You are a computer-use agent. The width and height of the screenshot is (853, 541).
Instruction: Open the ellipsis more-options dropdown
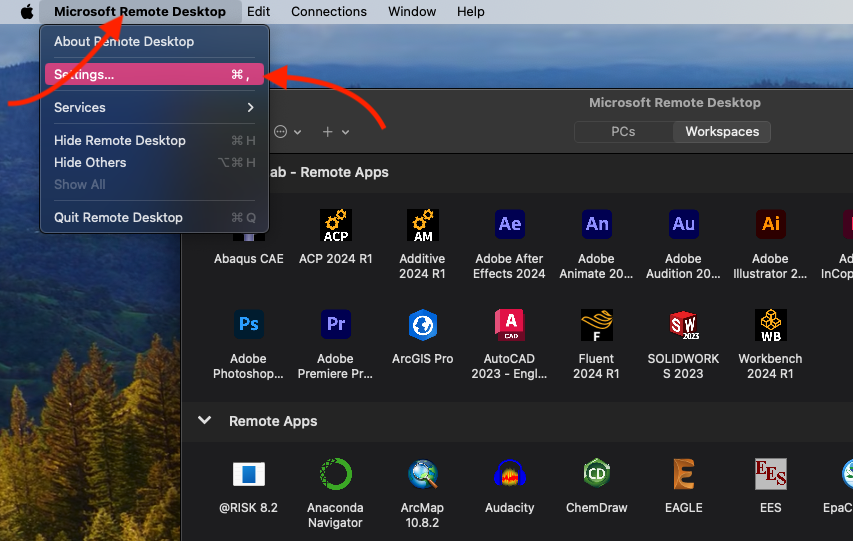[x=288, y=132]
